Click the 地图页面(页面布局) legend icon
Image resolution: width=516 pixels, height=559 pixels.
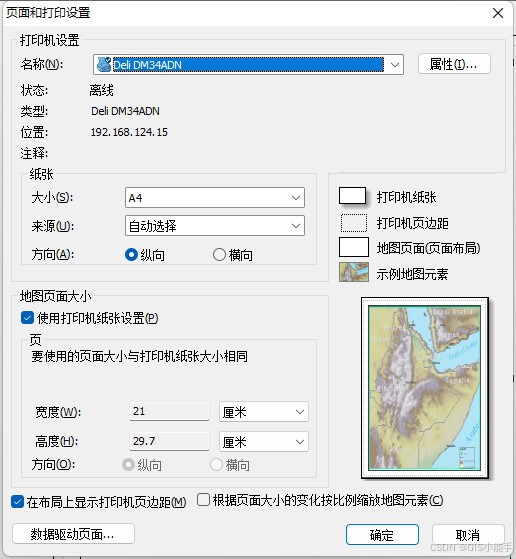coord(354,247)
